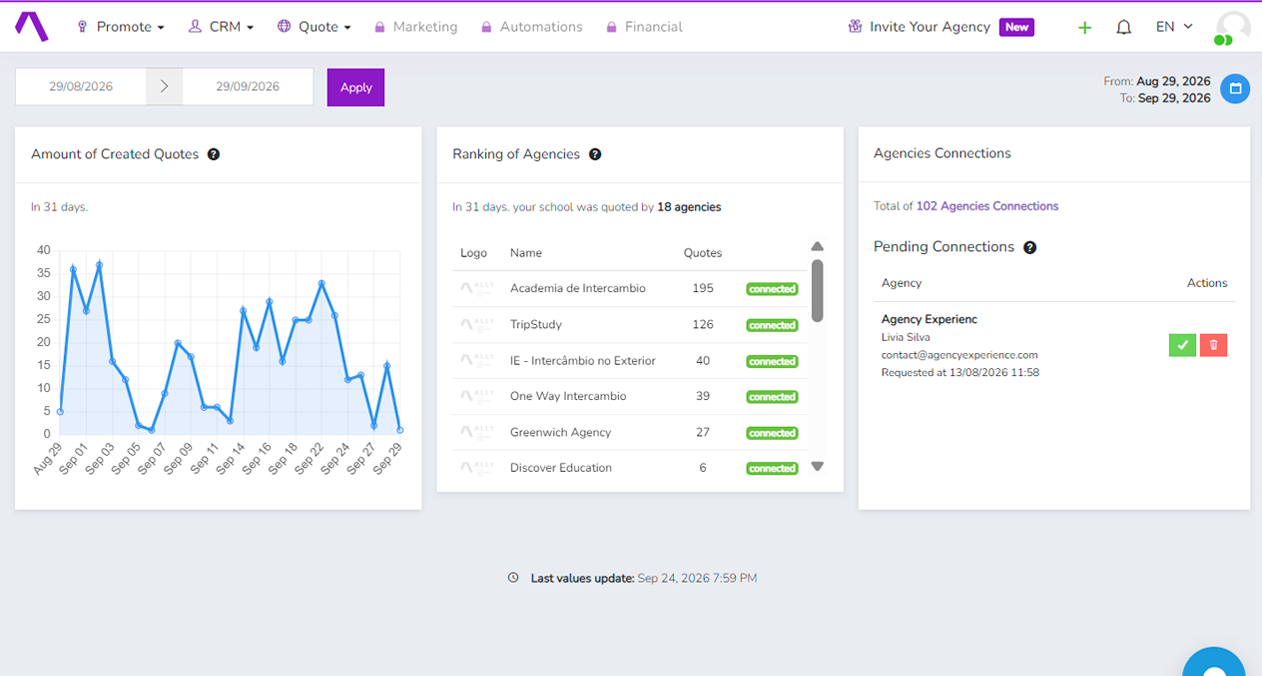Image resolution: width=1262 pixels, height=676 pixels.
Task: Click quote count 195
Action: (703, 288)
